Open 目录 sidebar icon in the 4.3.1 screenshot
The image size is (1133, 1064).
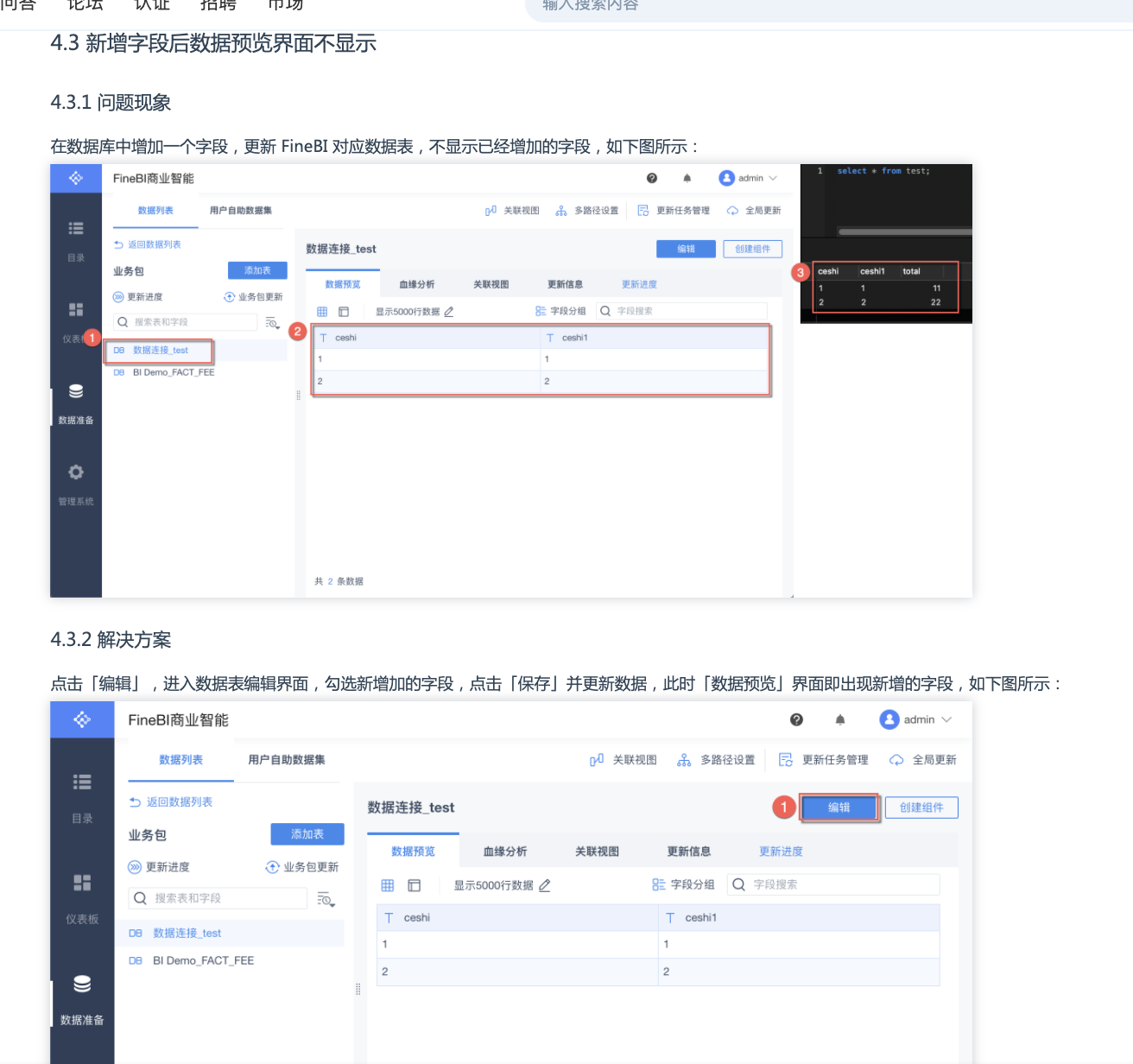[x=76, y=229]
